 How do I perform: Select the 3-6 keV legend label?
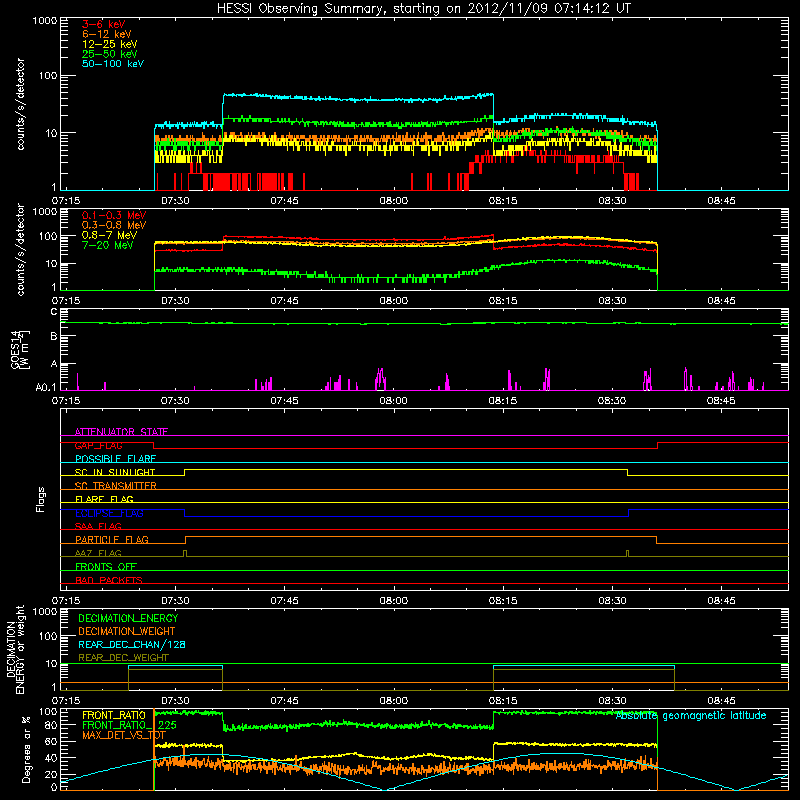click(104, 24)
